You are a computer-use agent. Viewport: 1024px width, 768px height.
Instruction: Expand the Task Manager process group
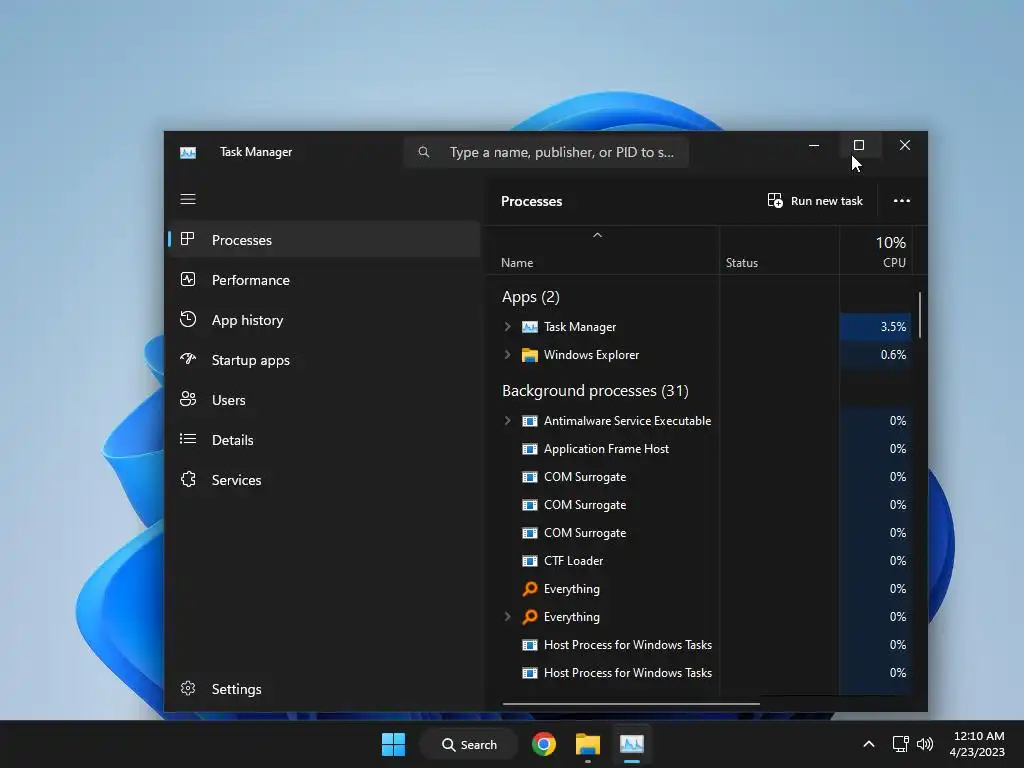click(x=507, y=327)
